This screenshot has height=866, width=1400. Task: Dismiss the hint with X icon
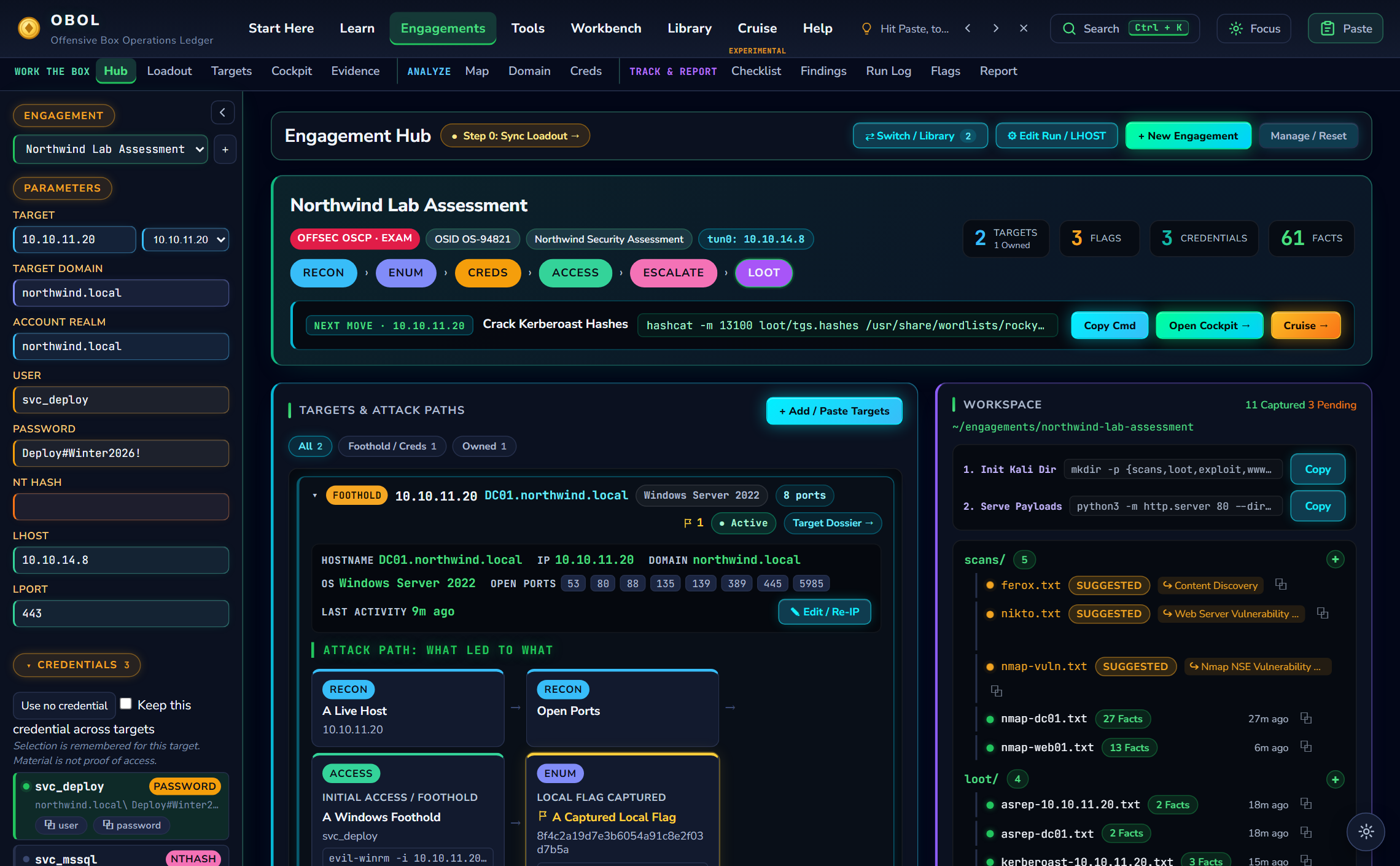pos(1024,28)
